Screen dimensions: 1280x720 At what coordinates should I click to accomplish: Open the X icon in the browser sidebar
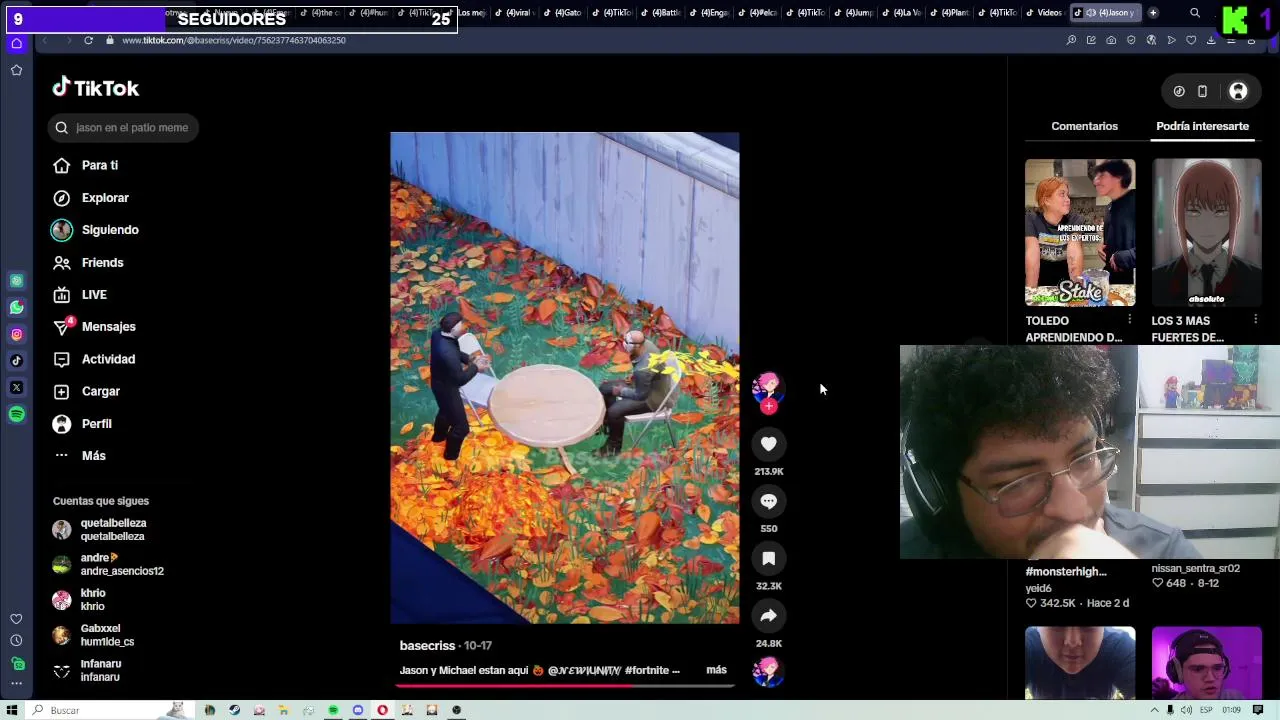[x=16, y=387]
